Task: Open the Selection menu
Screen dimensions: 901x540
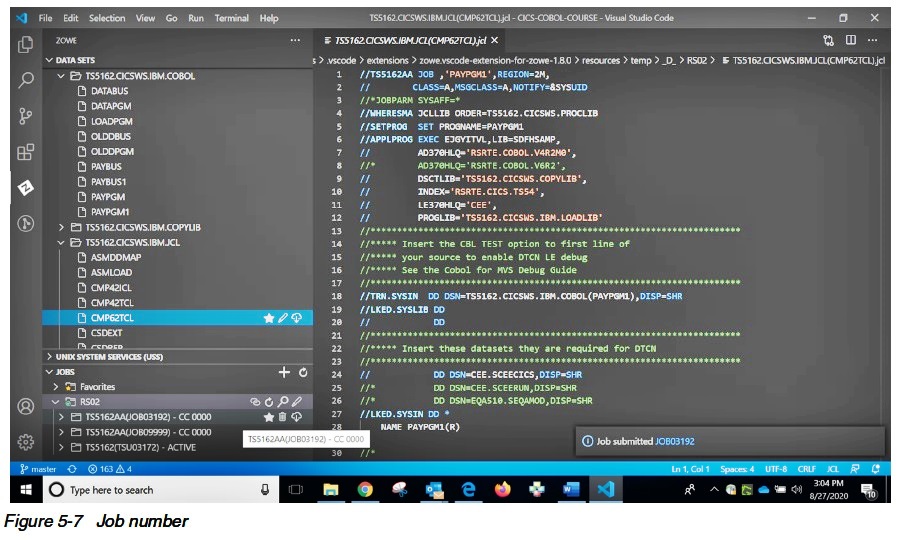Action: click(107, 18)
